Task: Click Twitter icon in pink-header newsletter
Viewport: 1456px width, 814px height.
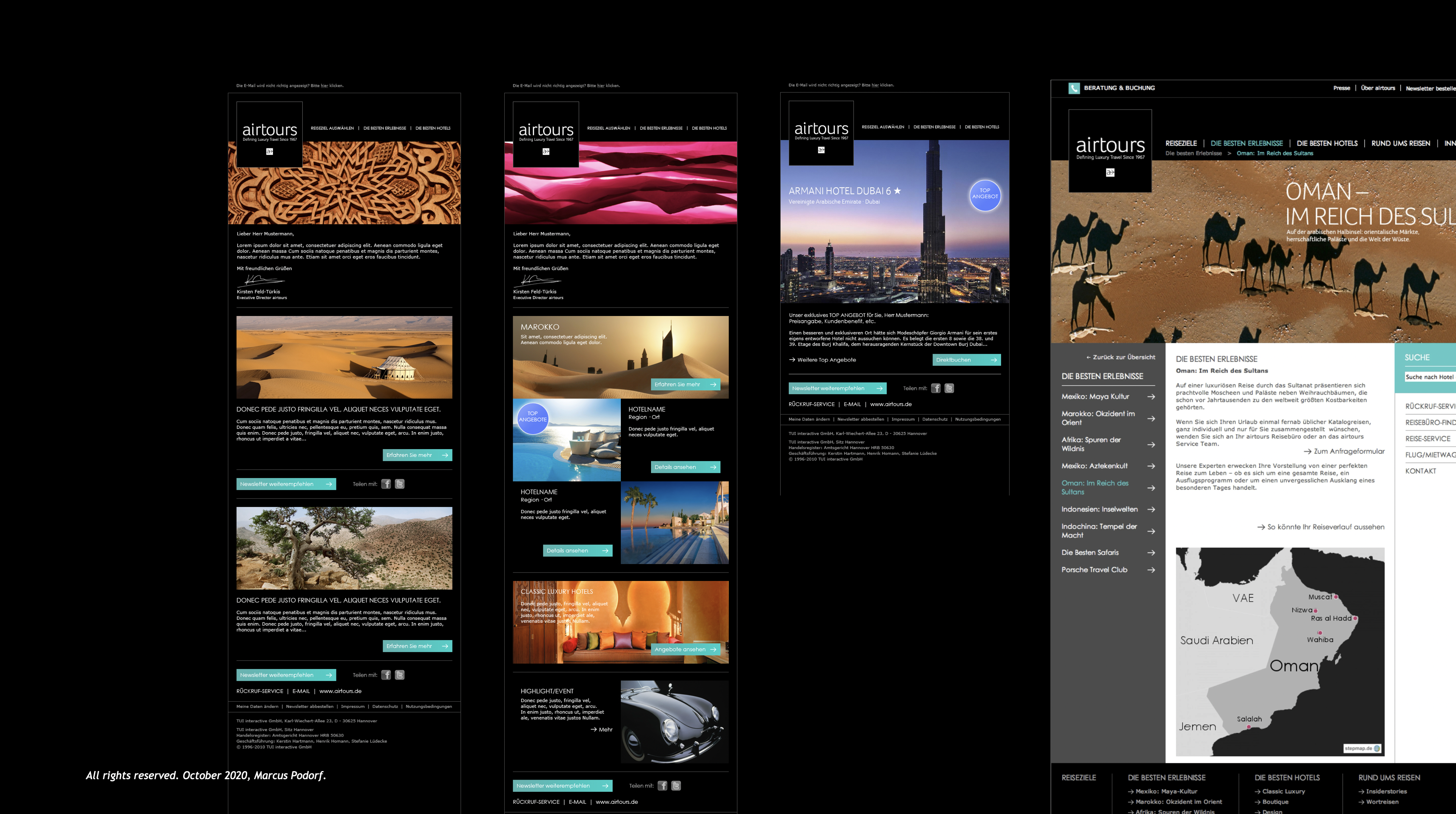Action: click(676, 786)
